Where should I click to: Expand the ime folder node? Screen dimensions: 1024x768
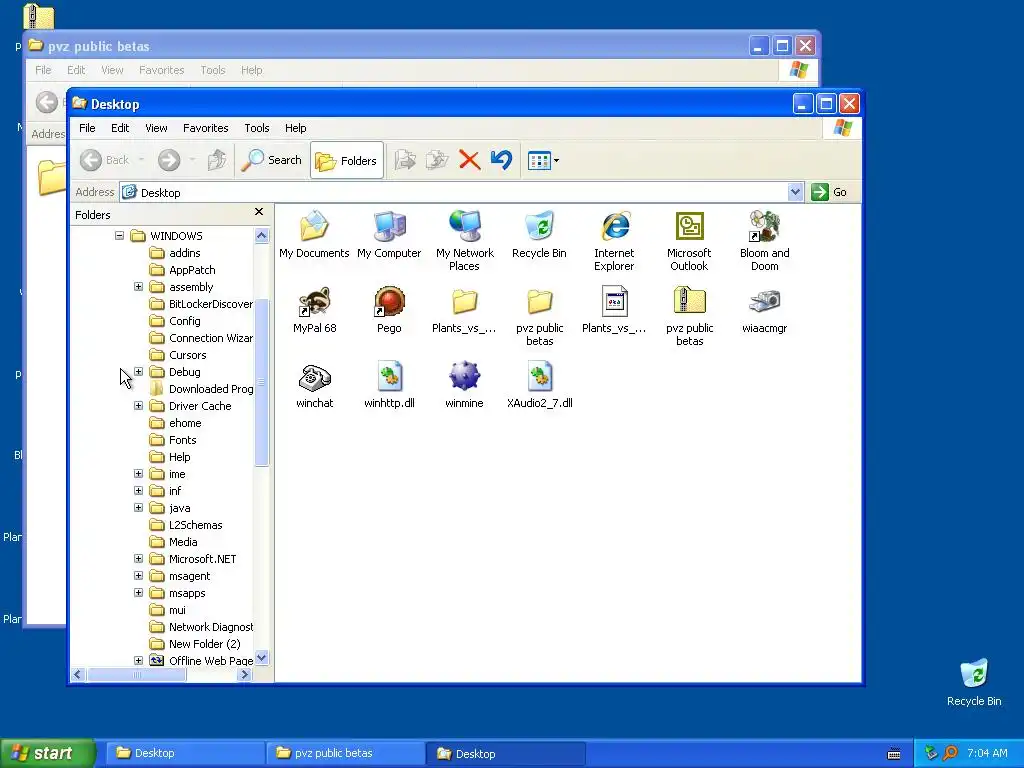pyautogui.click(x=138, y=473)
